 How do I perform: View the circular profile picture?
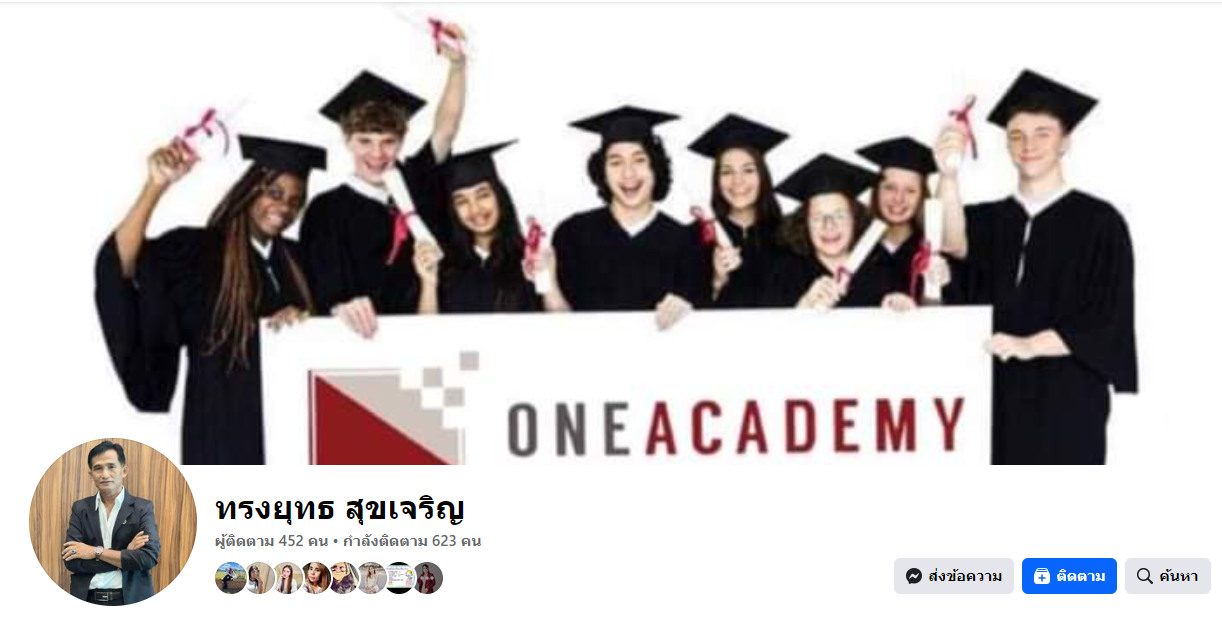(113, 522)
